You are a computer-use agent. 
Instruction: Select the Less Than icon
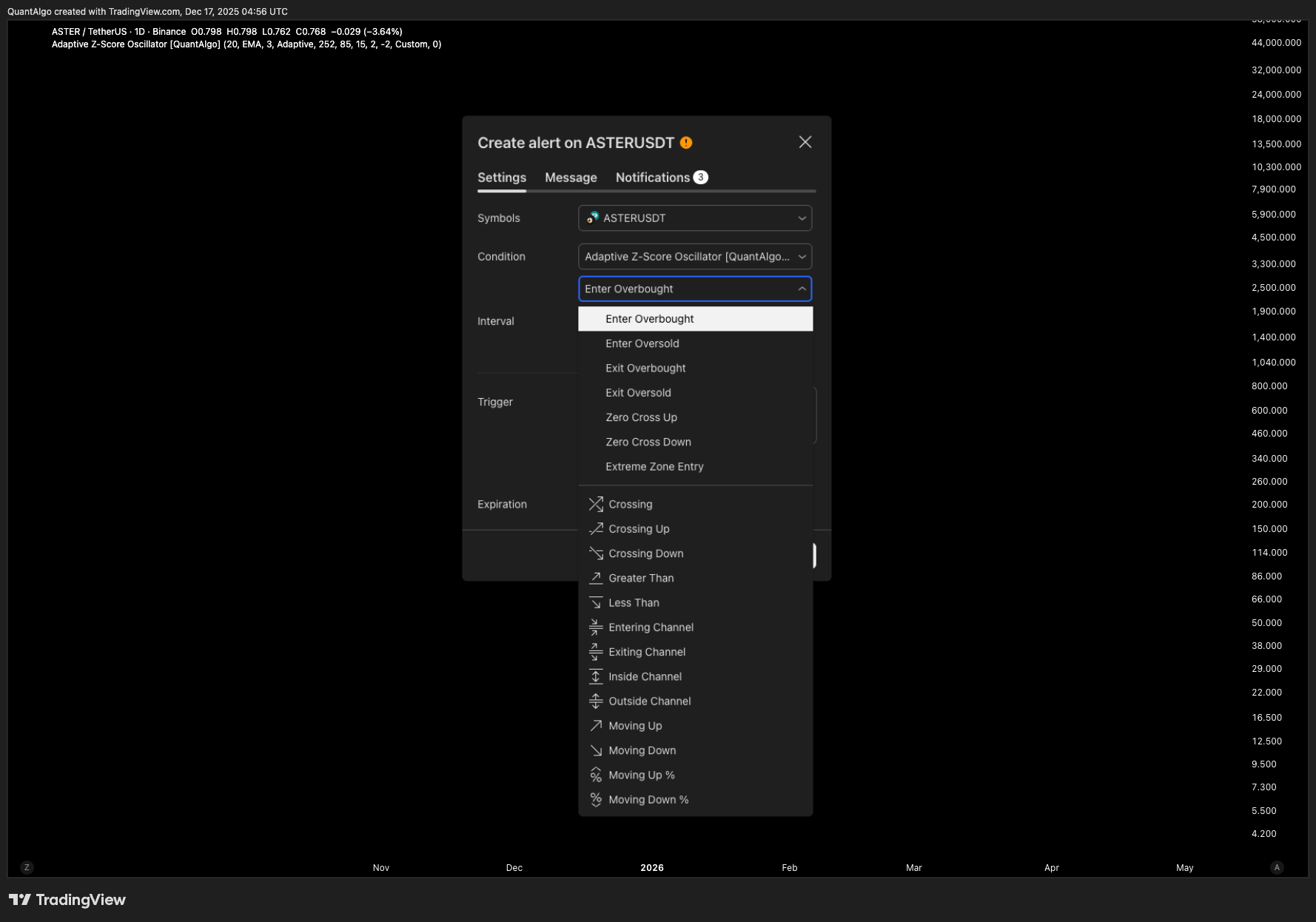[x=596, y=602]
